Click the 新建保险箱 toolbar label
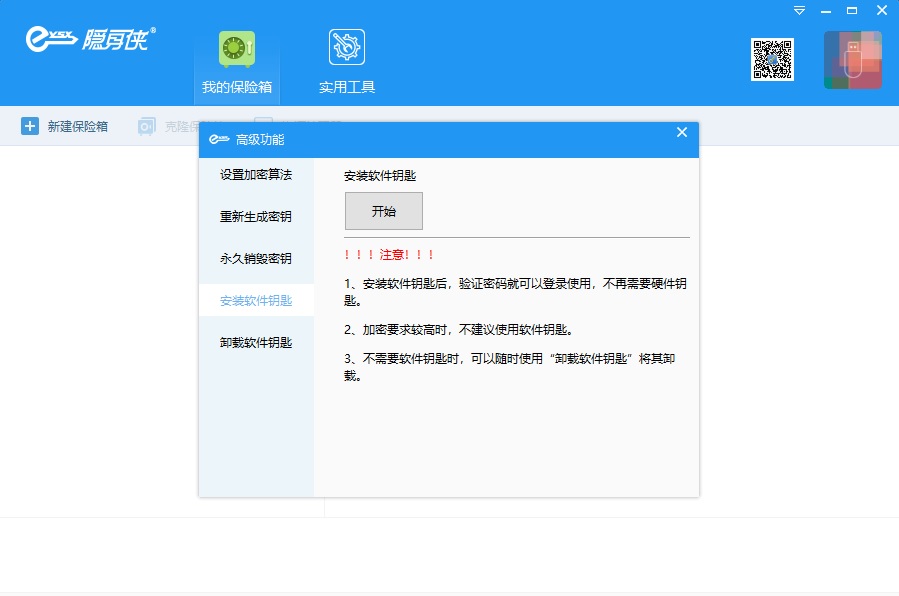This screenshot has height=596, width=899. click(x=78, y=126)
